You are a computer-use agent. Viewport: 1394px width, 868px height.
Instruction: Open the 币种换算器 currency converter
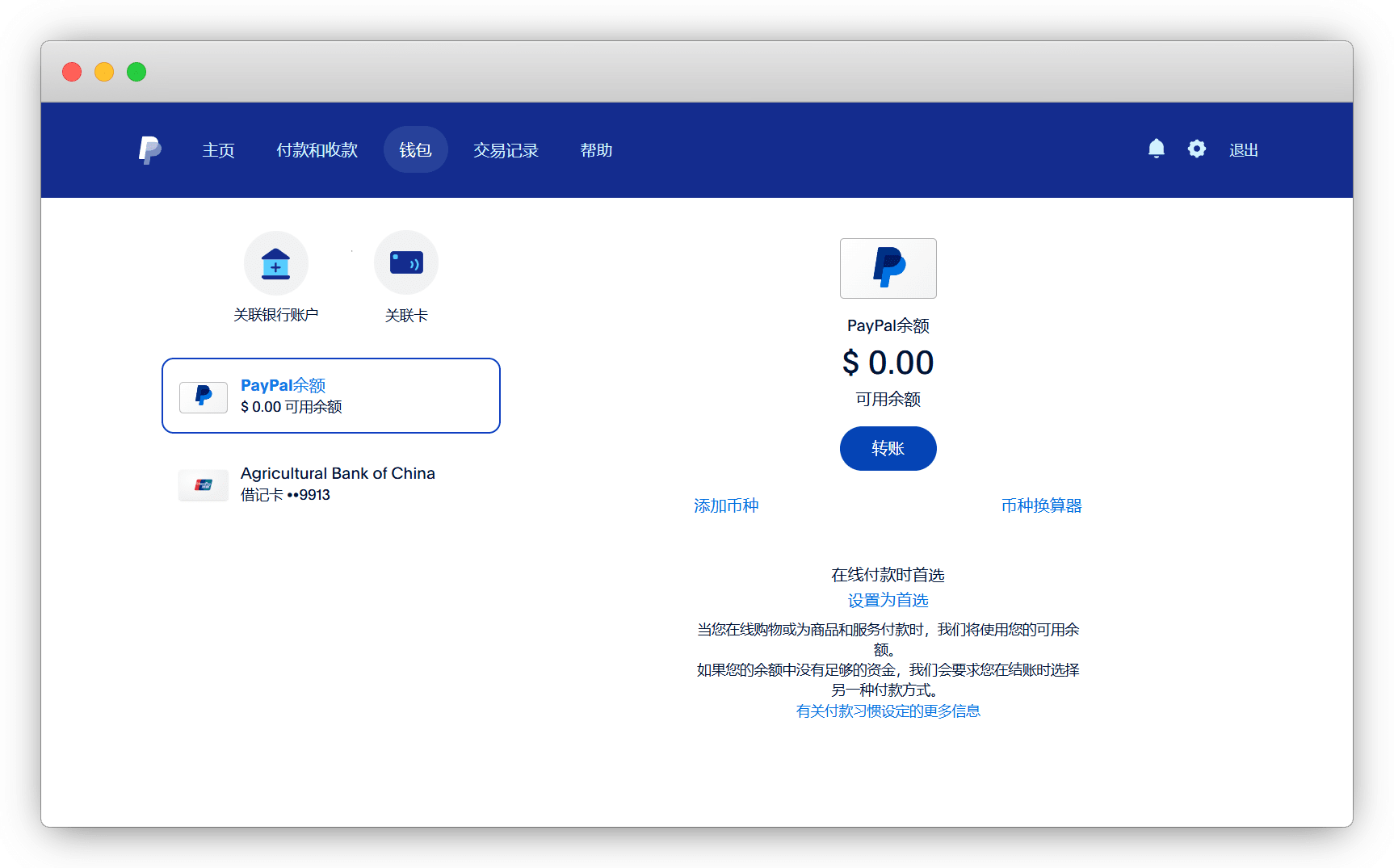coord(1041,505)
